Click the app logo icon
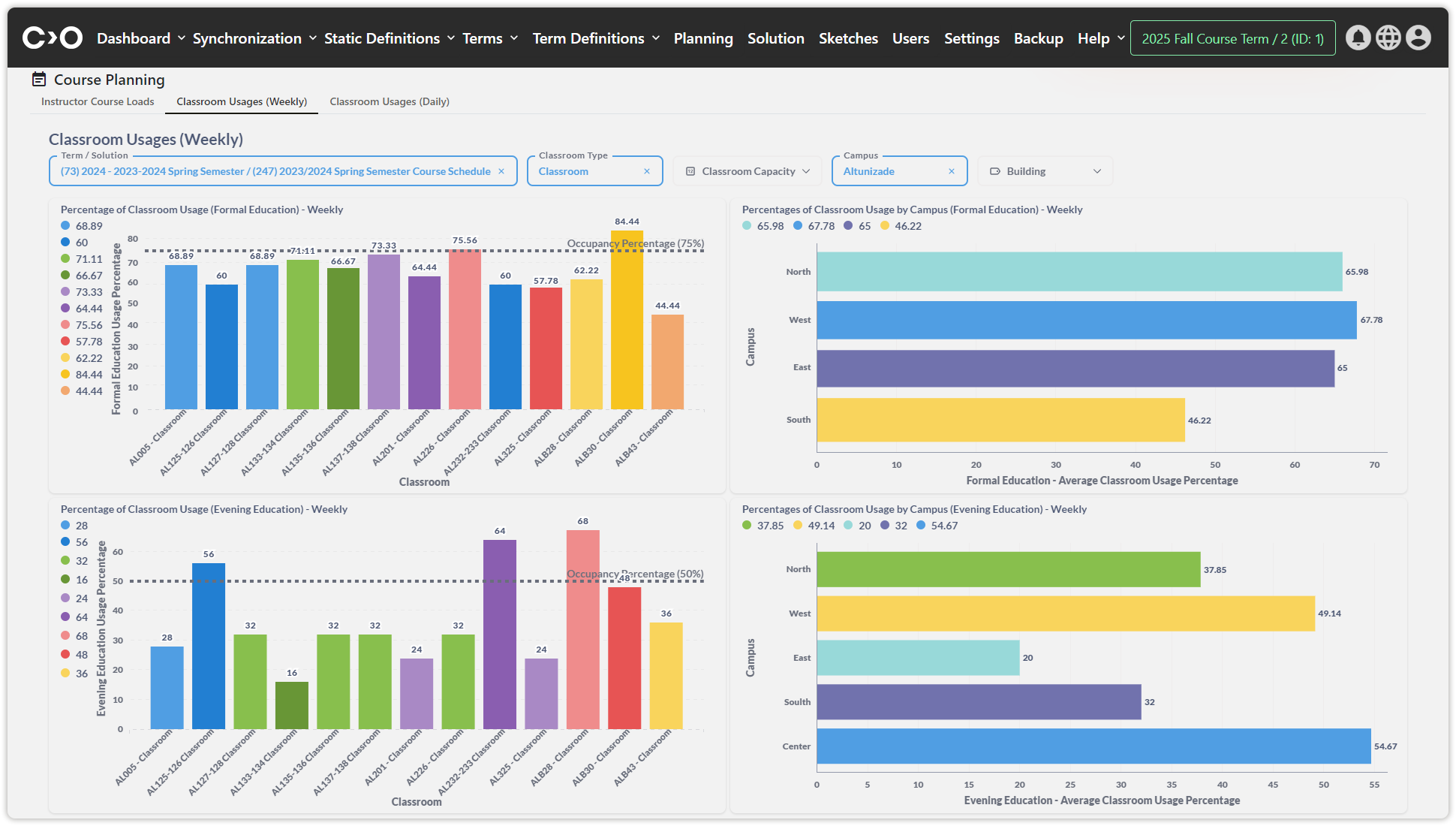The height and width of the screenshot is (826, 1456). 52,38
